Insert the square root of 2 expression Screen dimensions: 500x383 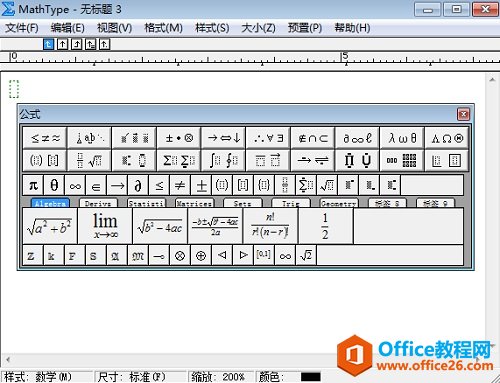tap(306, 256)
